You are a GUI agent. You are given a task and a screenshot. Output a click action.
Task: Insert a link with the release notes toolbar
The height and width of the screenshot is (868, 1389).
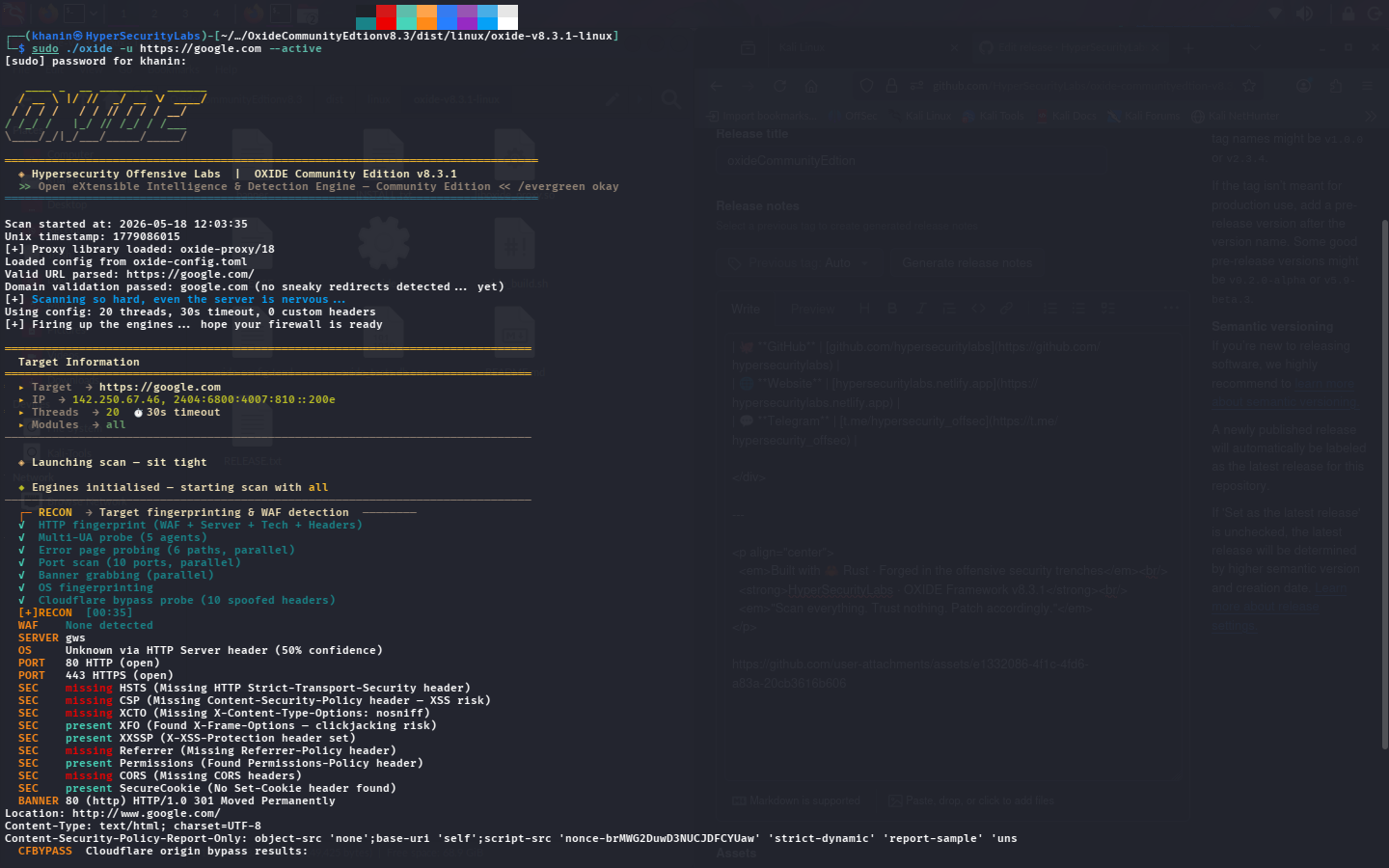(x=1007, y=309)
